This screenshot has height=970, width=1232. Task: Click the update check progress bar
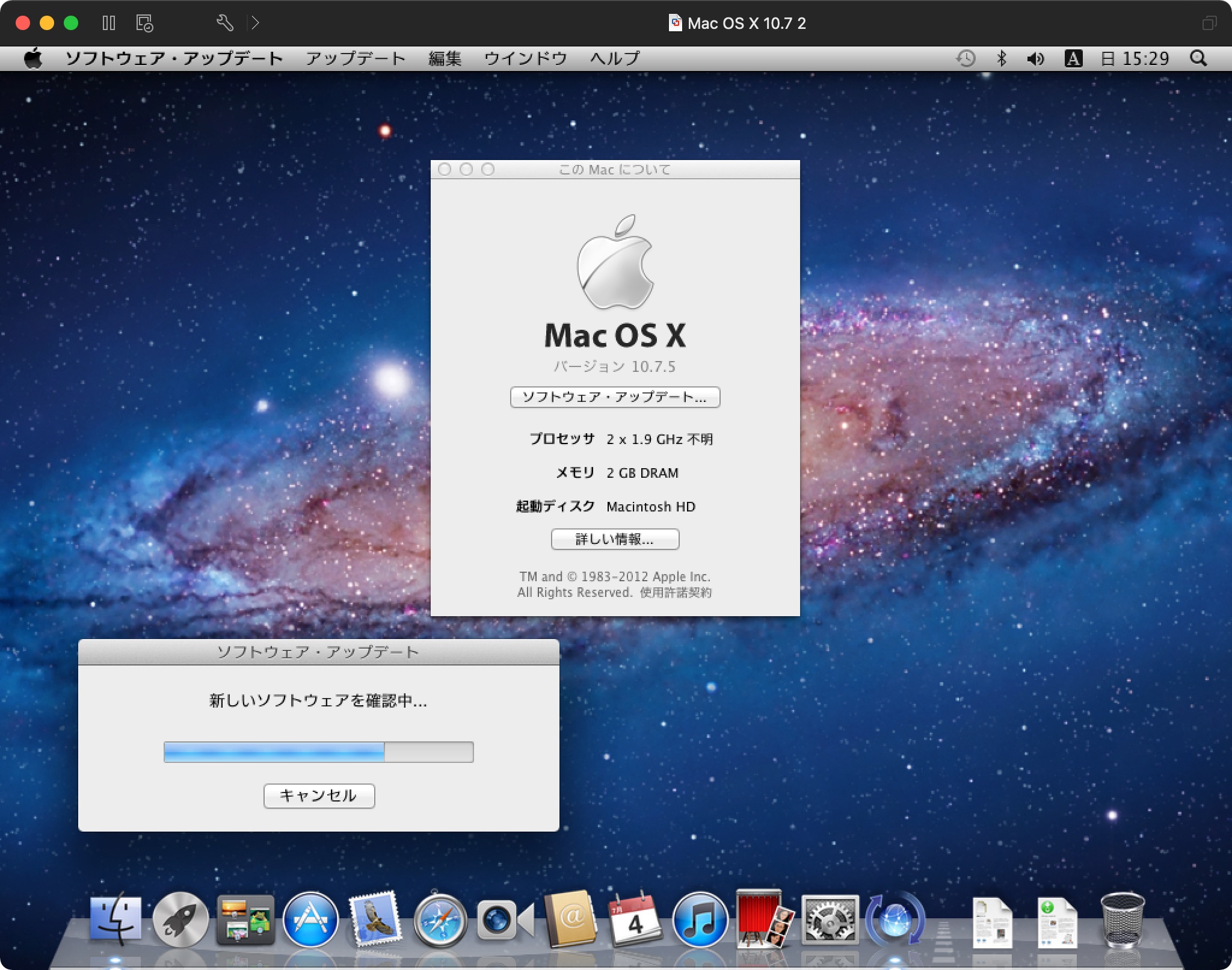coord(319,752)
